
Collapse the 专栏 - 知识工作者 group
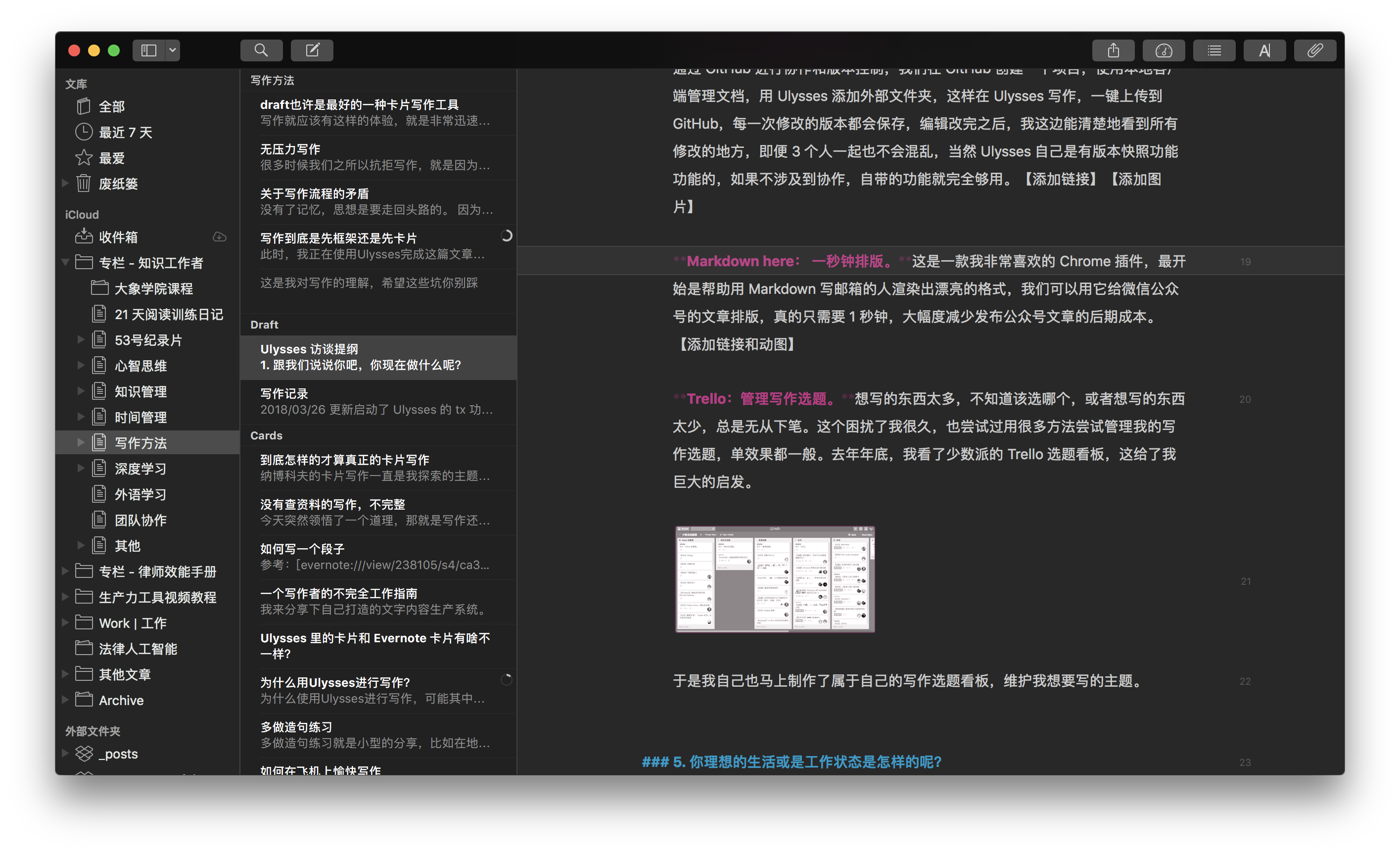[65, 263]
